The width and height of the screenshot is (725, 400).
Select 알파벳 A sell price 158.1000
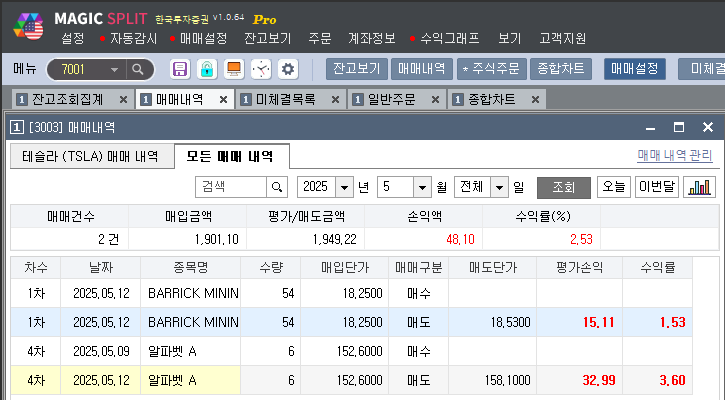(507, 381)
